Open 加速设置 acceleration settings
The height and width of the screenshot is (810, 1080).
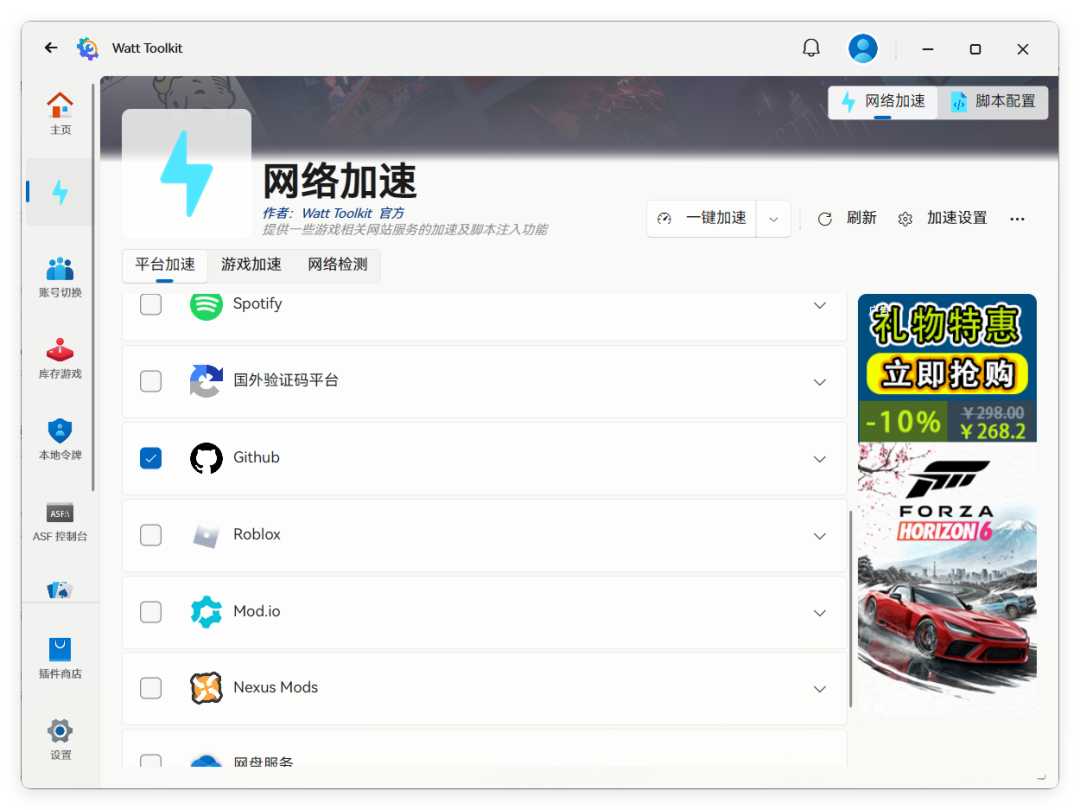(x=943, y=219)
